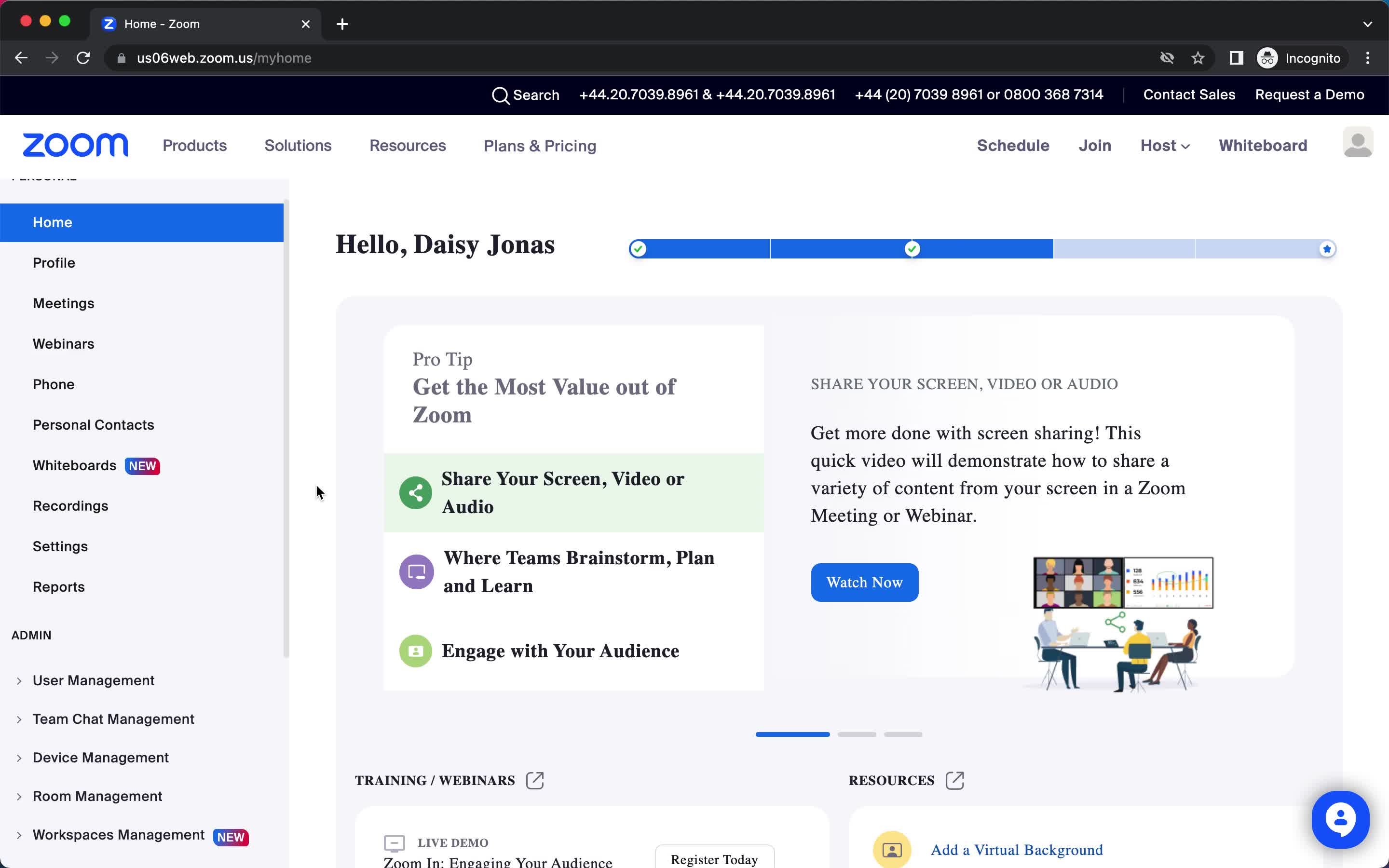Viewport: 1389px width, 868px height.
Task: Open Add a Virtual Background link
Action: [x=1017, y=850]
